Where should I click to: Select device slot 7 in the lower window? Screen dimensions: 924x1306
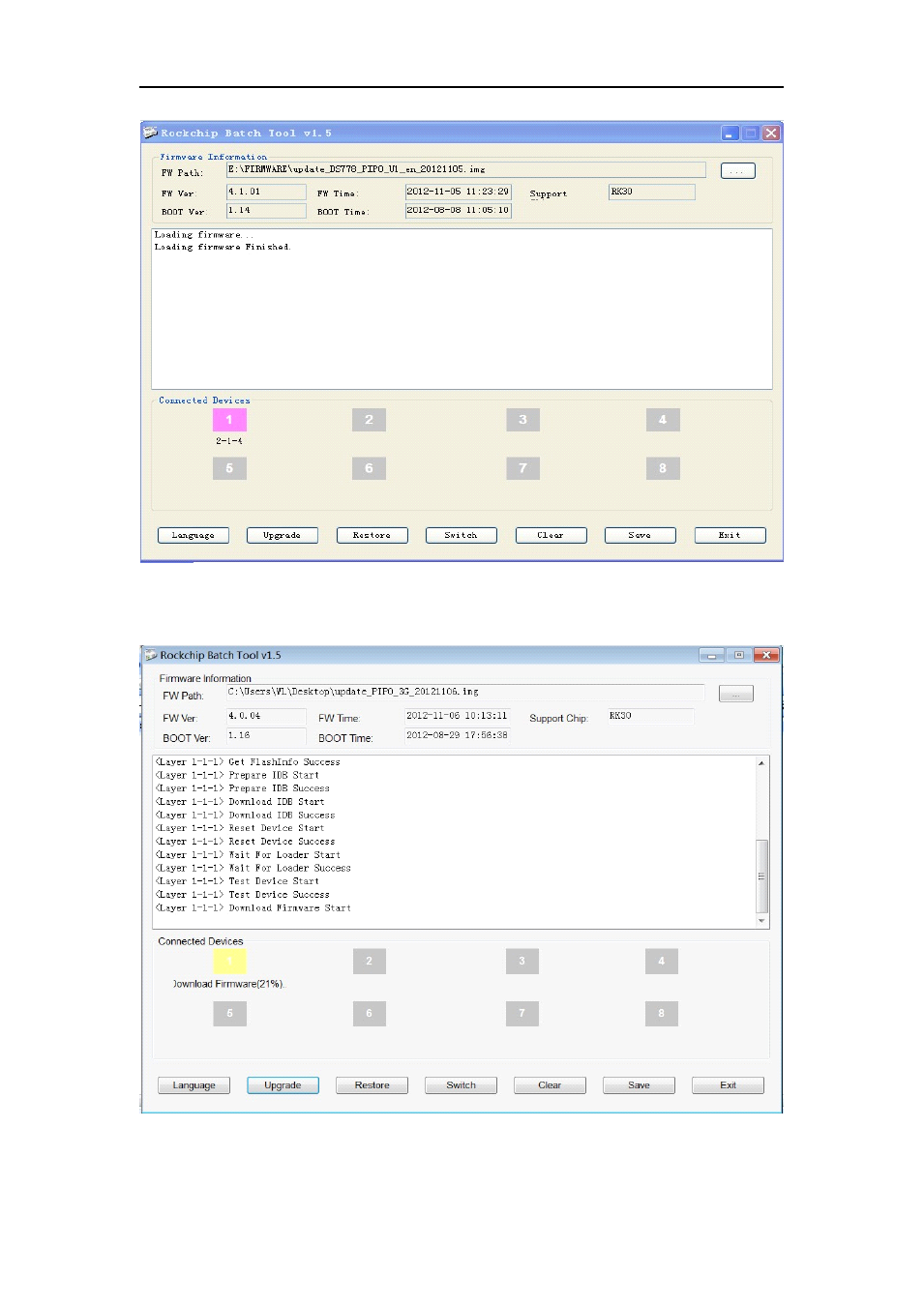(522, 1013)
